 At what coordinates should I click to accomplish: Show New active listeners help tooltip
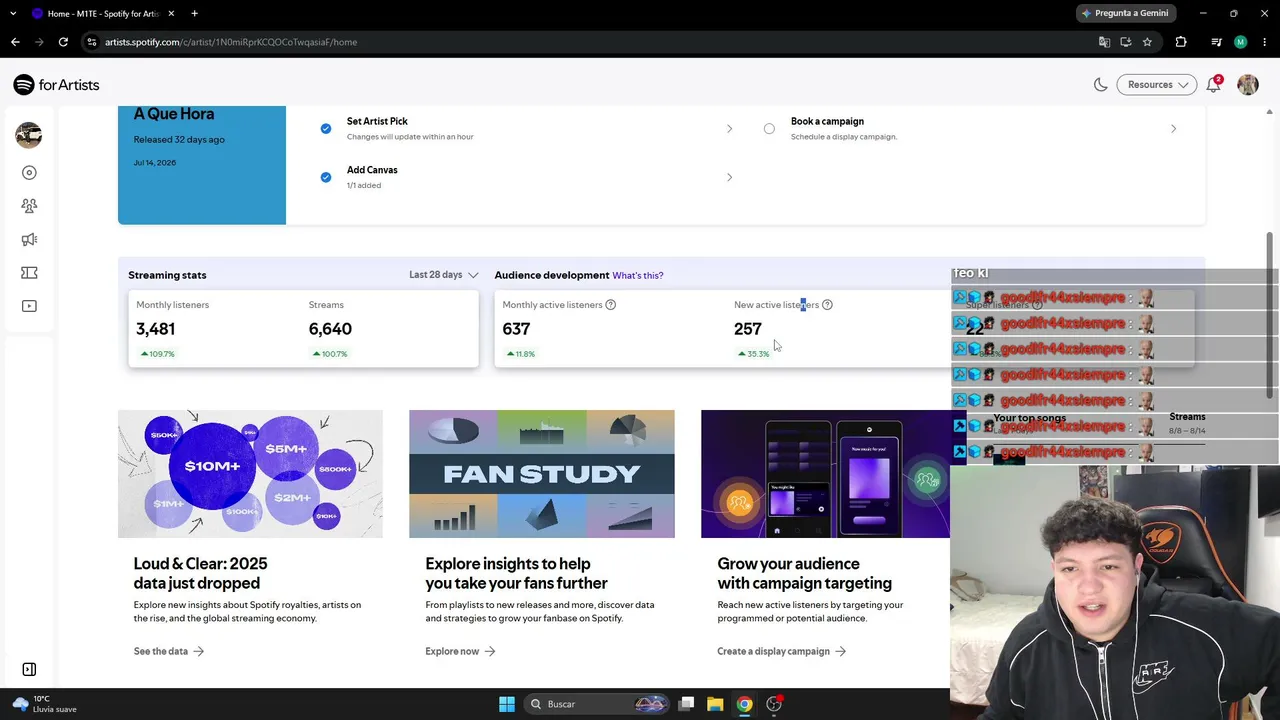pyautogui.click(x=827, y=305)
